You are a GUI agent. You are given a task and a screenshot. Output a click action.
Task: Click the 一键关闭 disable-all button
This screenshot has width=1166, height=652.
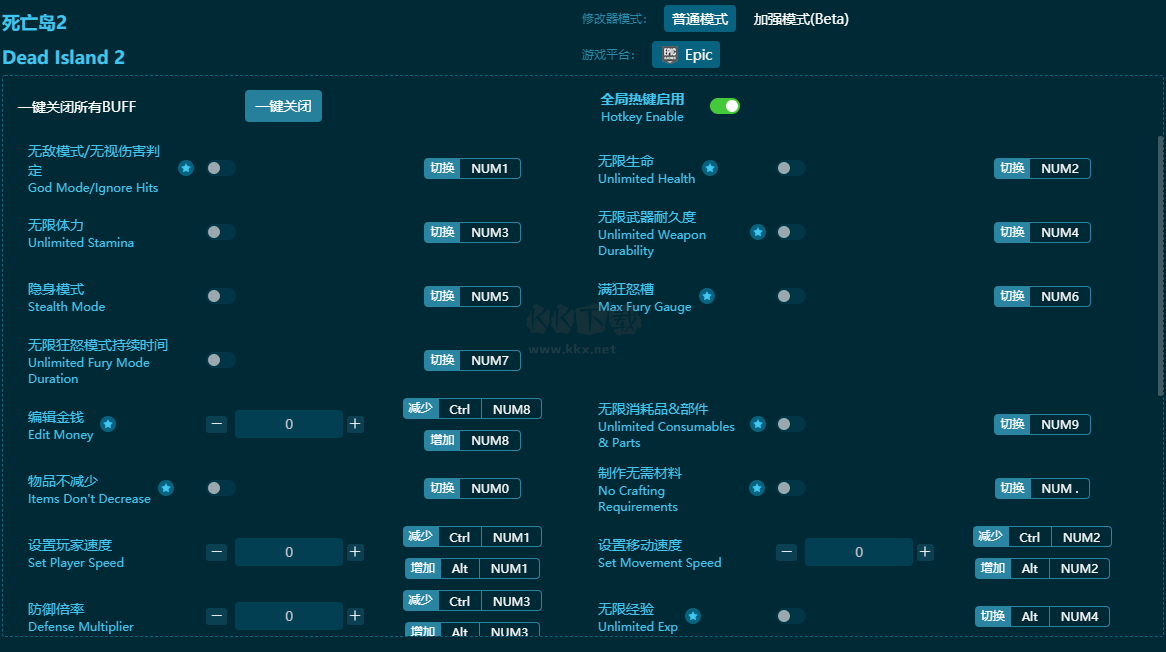[x=283, y=106]
